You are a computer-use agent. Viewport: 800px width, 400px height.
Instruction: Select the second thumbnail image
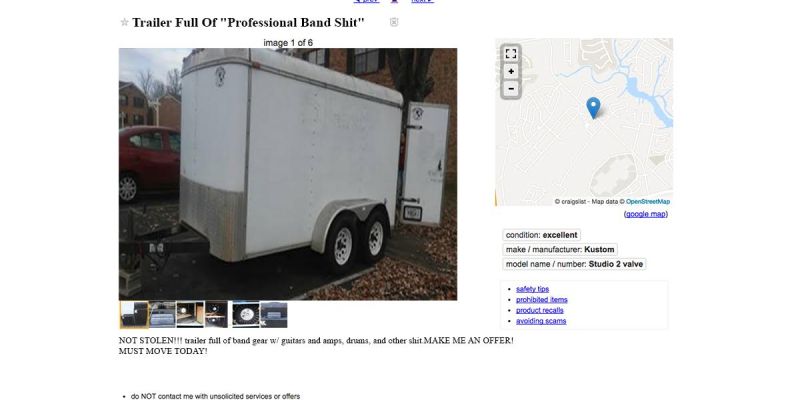(x=162, y=314)
